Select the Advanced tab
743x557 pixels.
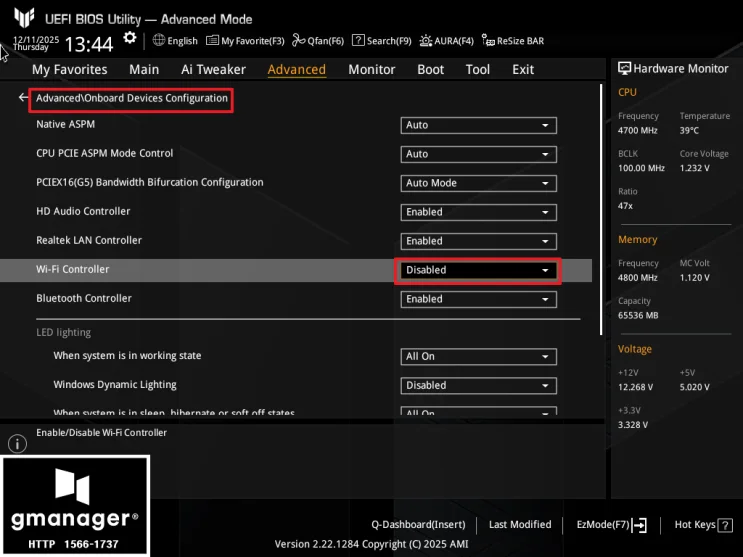pos(297,70)
